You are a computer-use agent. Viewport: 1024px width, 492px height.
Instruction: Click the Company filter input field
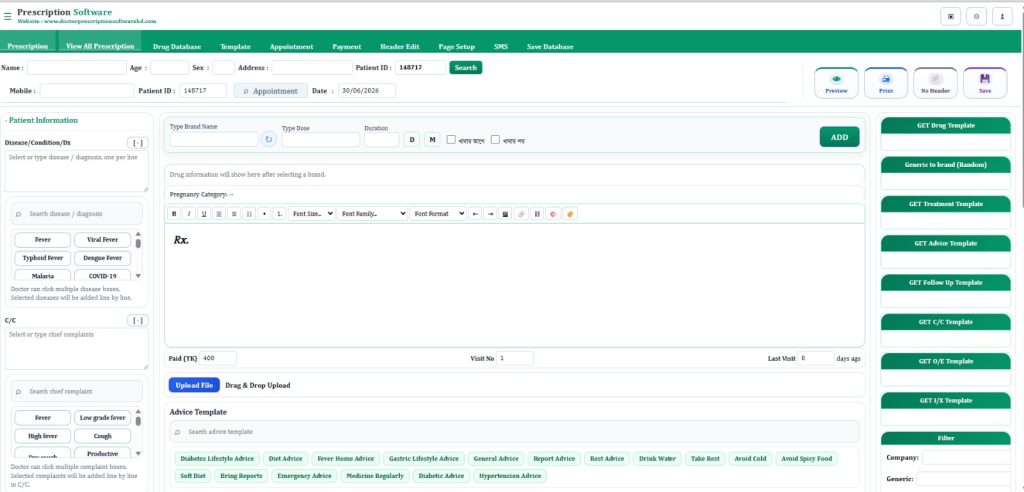tap(966, 457)
